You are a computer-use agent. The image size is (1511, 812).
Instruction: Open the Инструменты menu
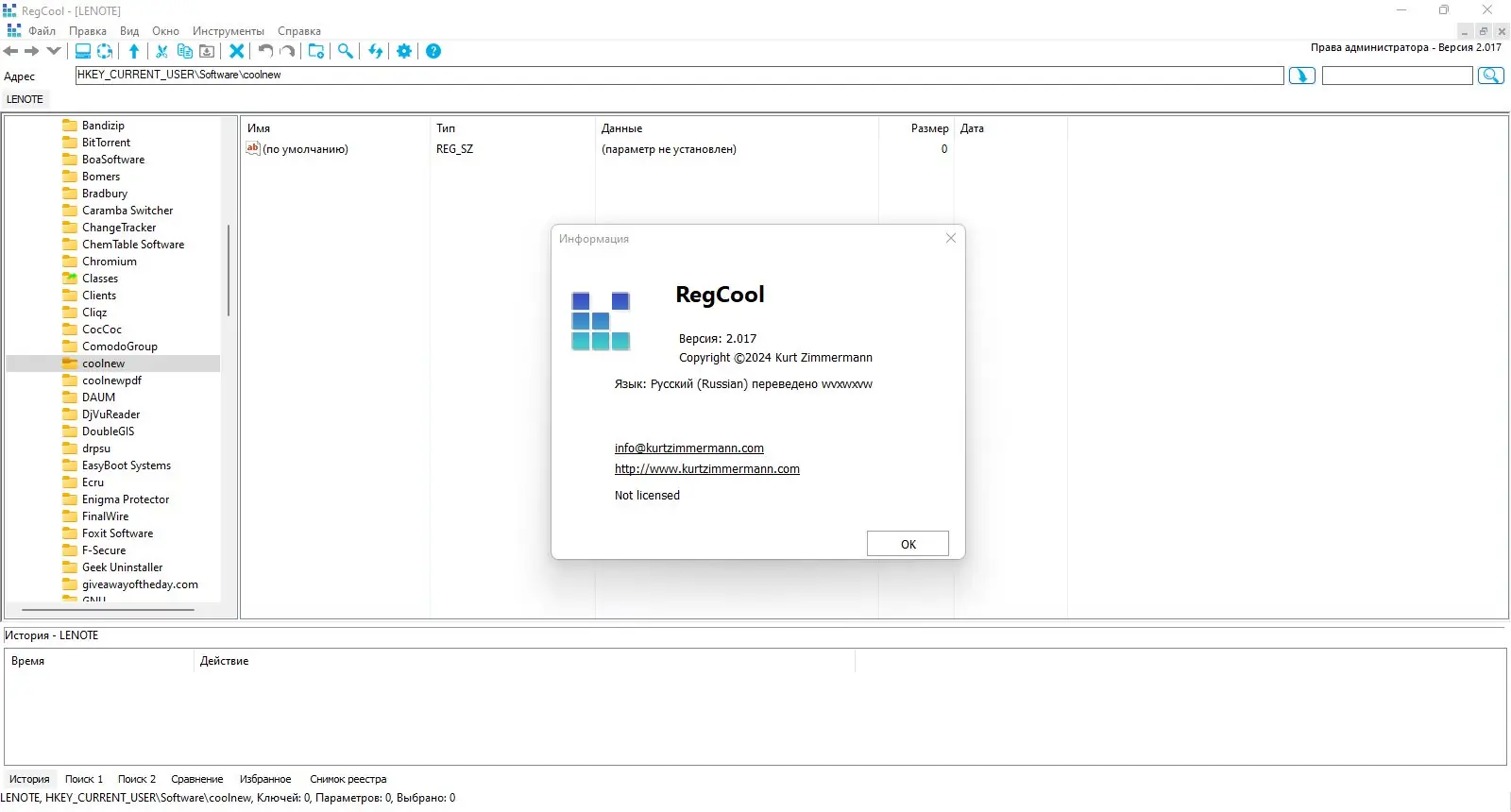229,31
